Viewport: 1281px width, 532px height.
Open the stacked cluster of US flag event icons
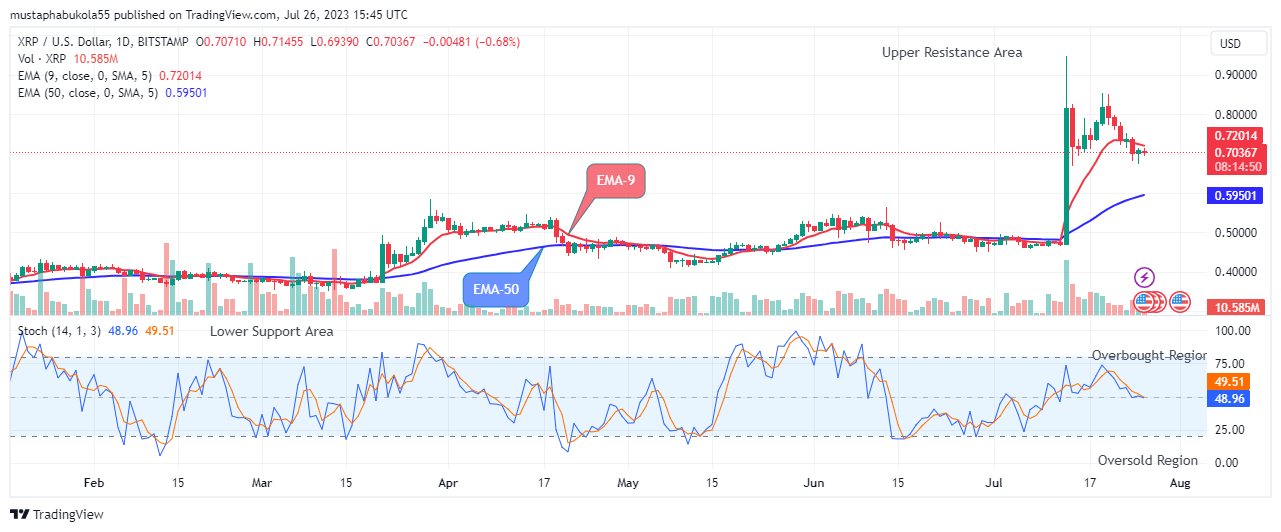pos(1148,300)
